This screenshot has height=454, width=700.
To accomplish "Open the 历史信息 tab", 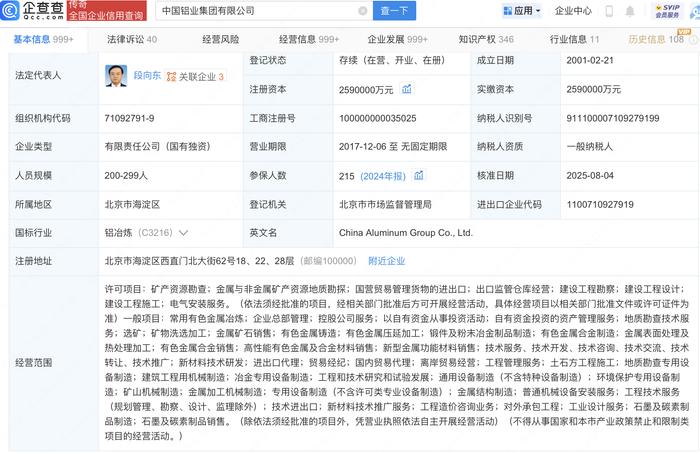I will [656, 39].
